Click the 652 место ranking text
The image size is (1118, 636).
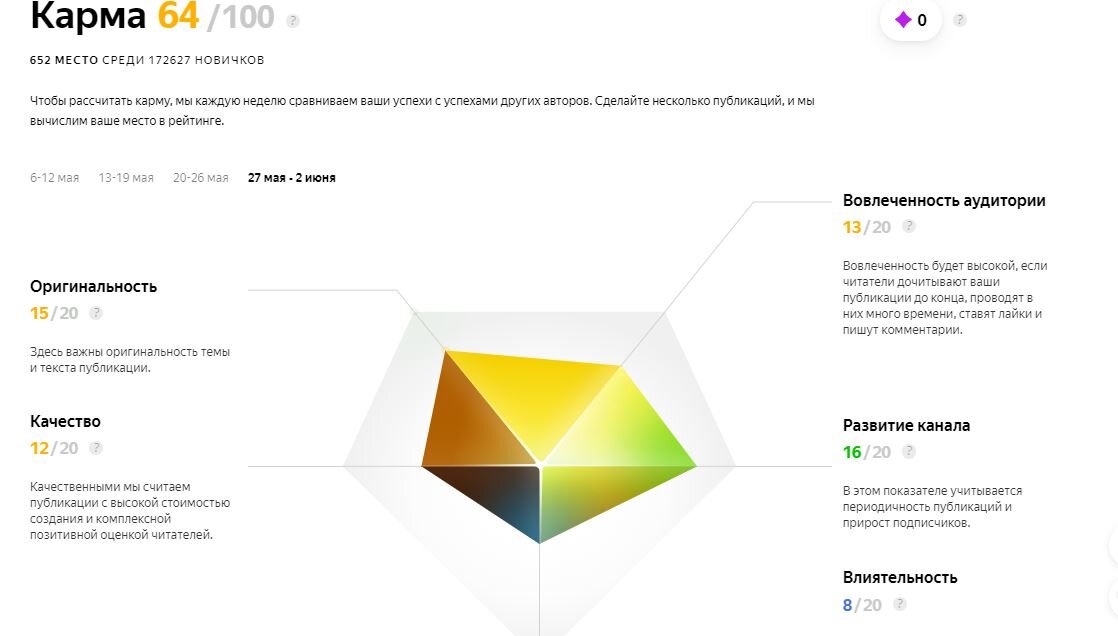coord(64,60)
